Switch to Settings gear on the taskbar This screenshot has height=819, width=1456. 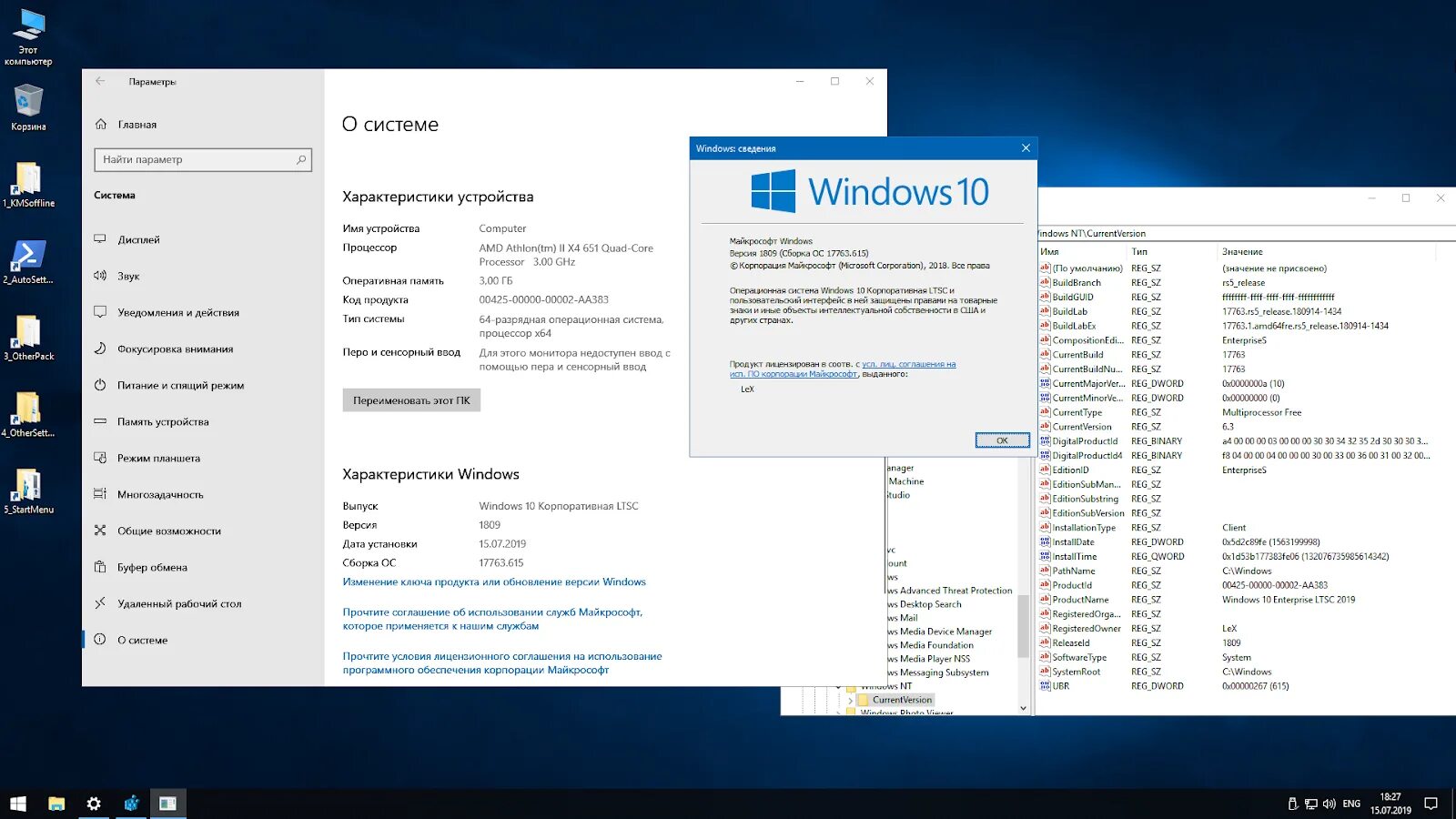[94, 804]
